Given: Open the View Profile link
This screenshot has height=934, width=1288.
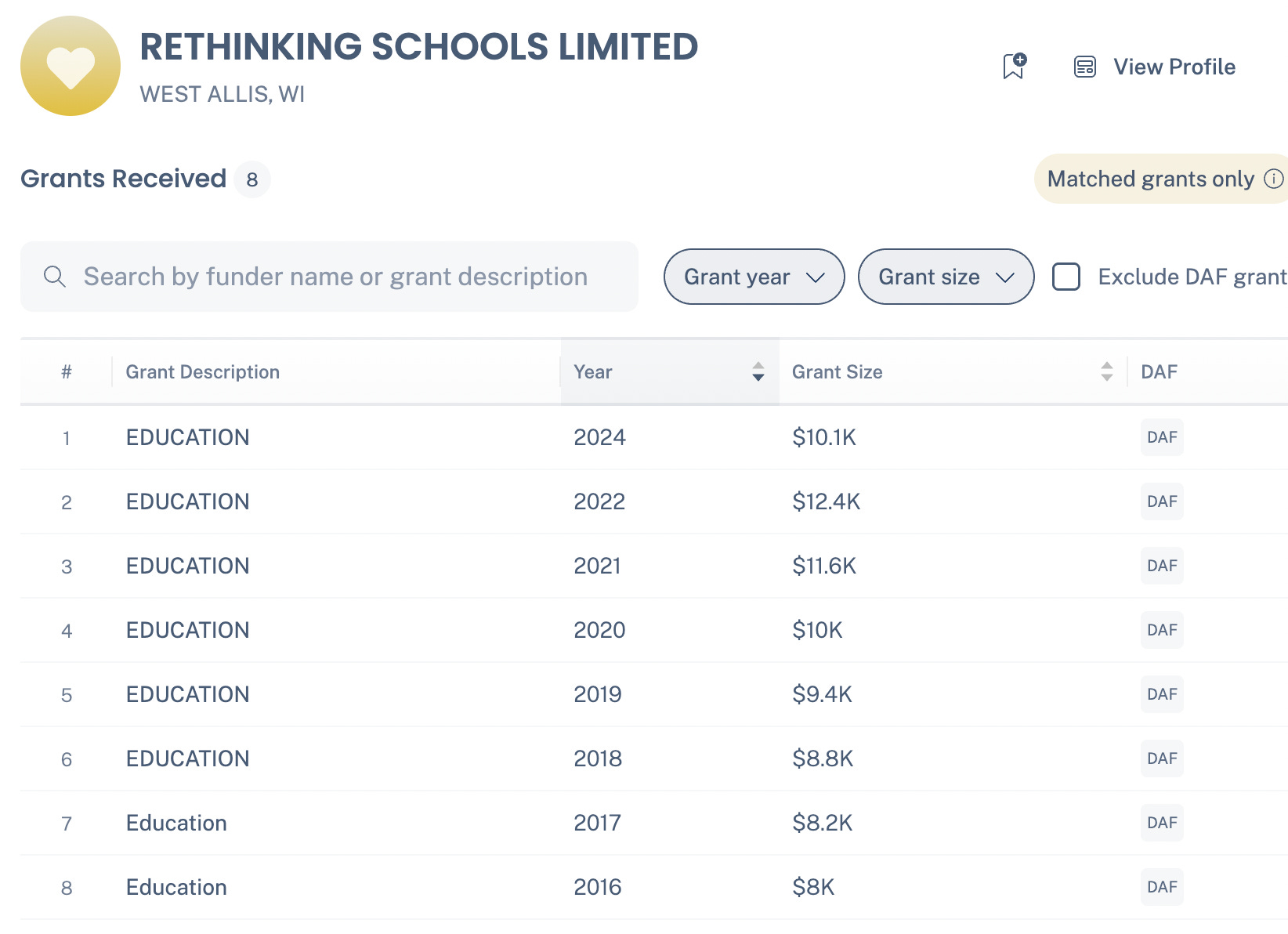Looking at the screenshot, I should click(1174, 67).
